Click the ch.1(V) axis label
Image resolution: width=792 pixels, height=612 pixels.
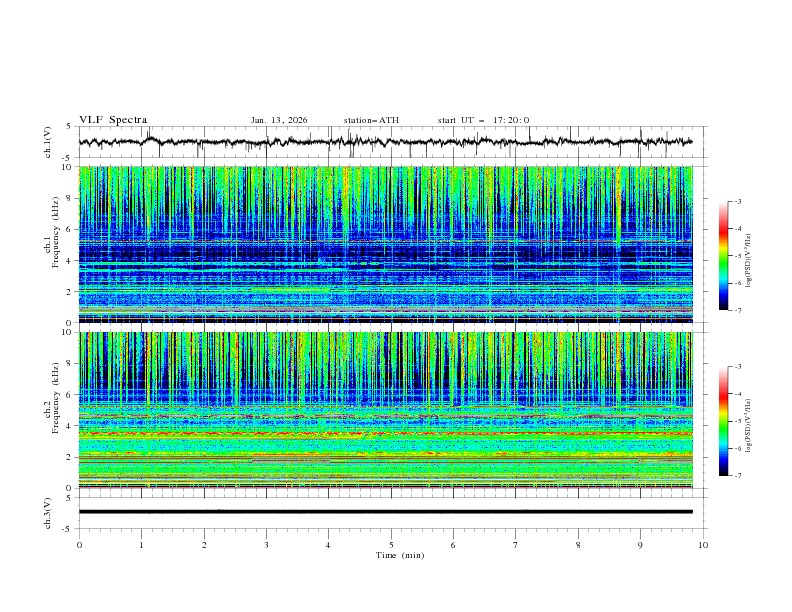(x=47, y=142)
